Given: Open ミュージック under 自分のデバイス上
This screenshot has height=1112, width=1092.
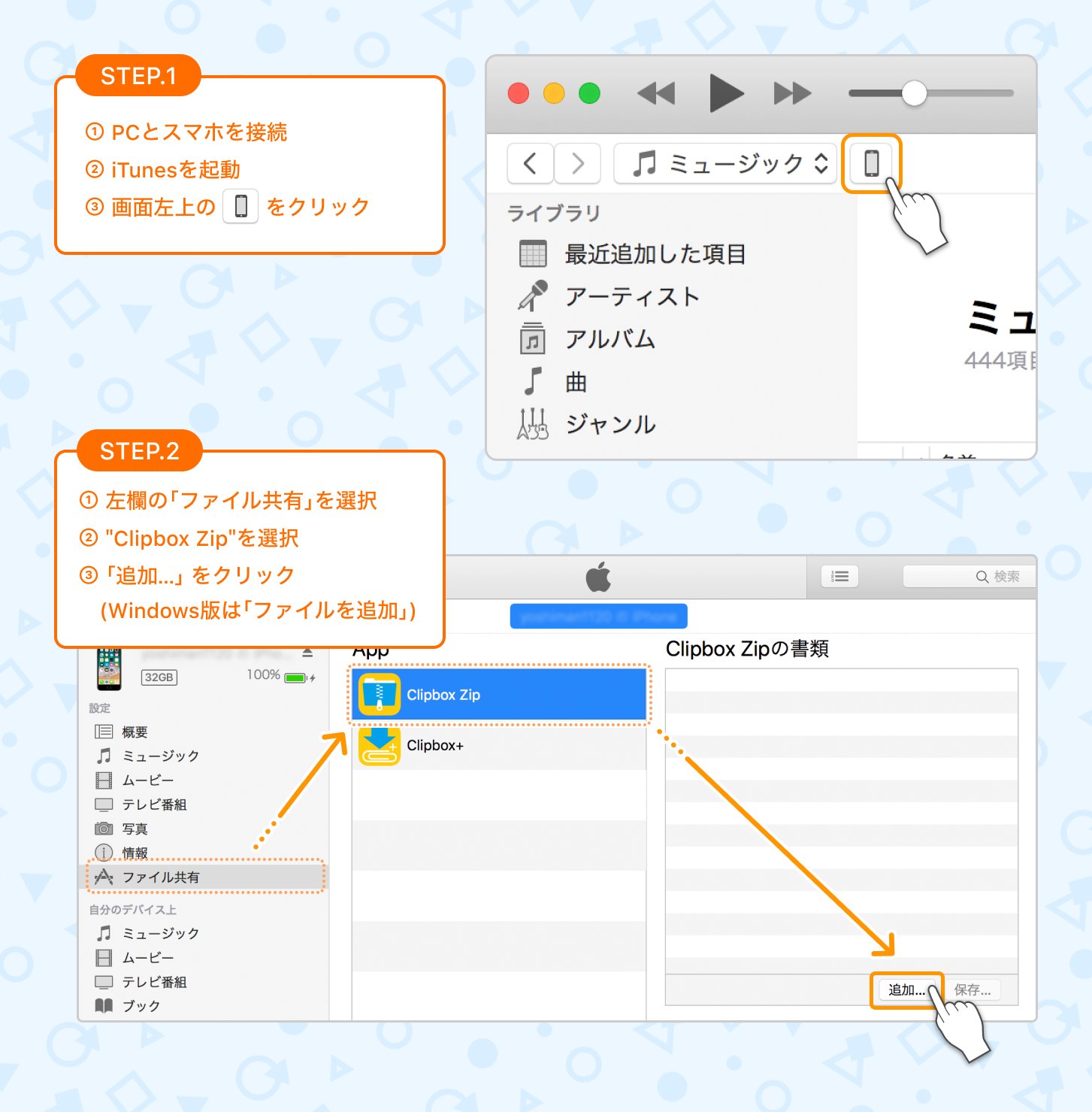Looking at the screenshot, I should [161, 934].
